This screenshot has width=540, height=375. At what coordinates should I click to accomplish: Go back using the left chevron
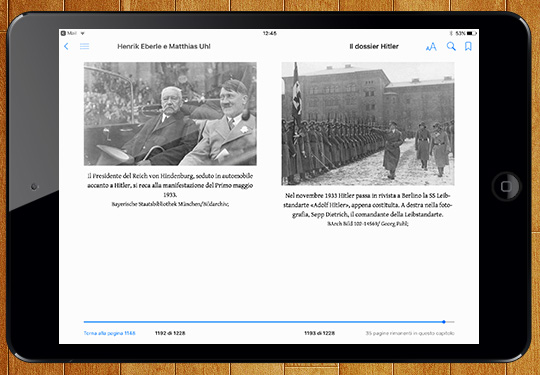[x=66, y=46]
